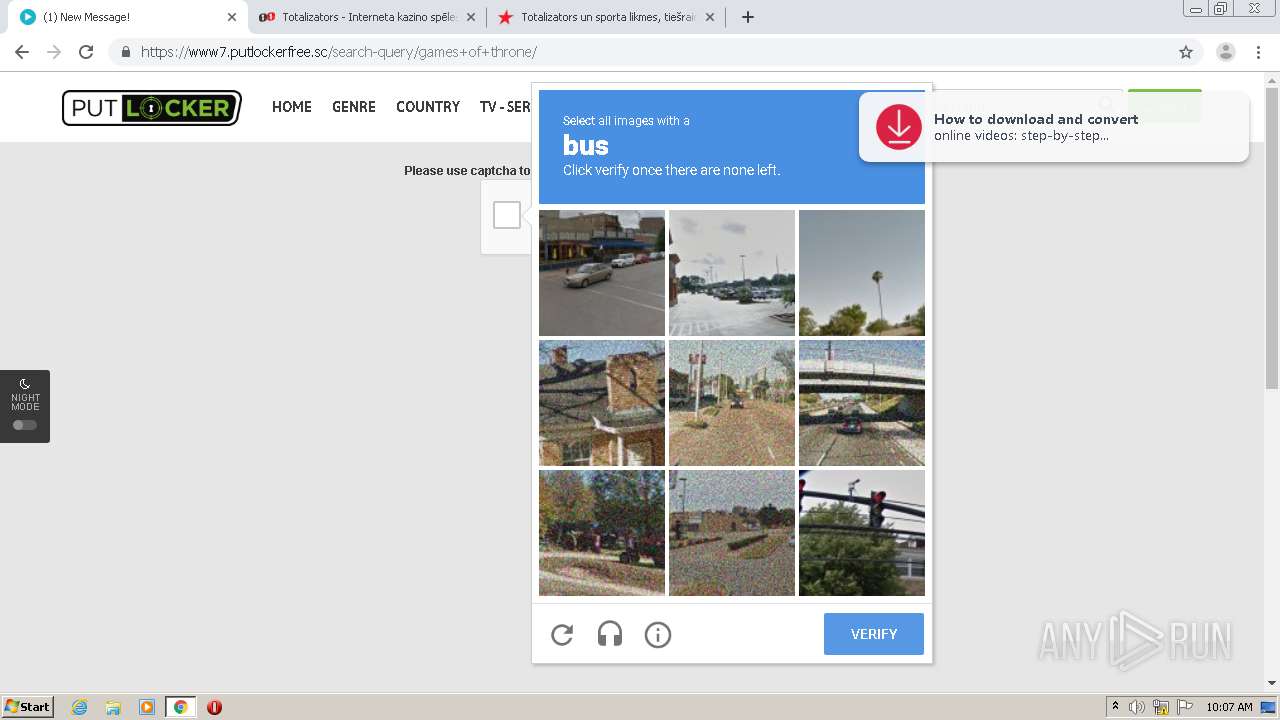The height and width of the screenshot is (720, 1280).
Task: Click the site security padlock icon
Action: tap(125, 52)
